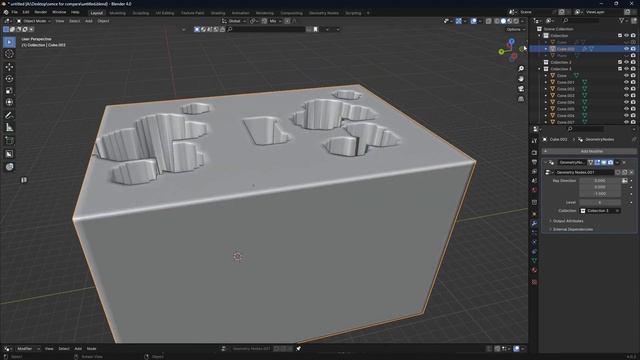Activate the Select Box tool
Viewport: 640px width, 360px height.
(x=9, y=42)
